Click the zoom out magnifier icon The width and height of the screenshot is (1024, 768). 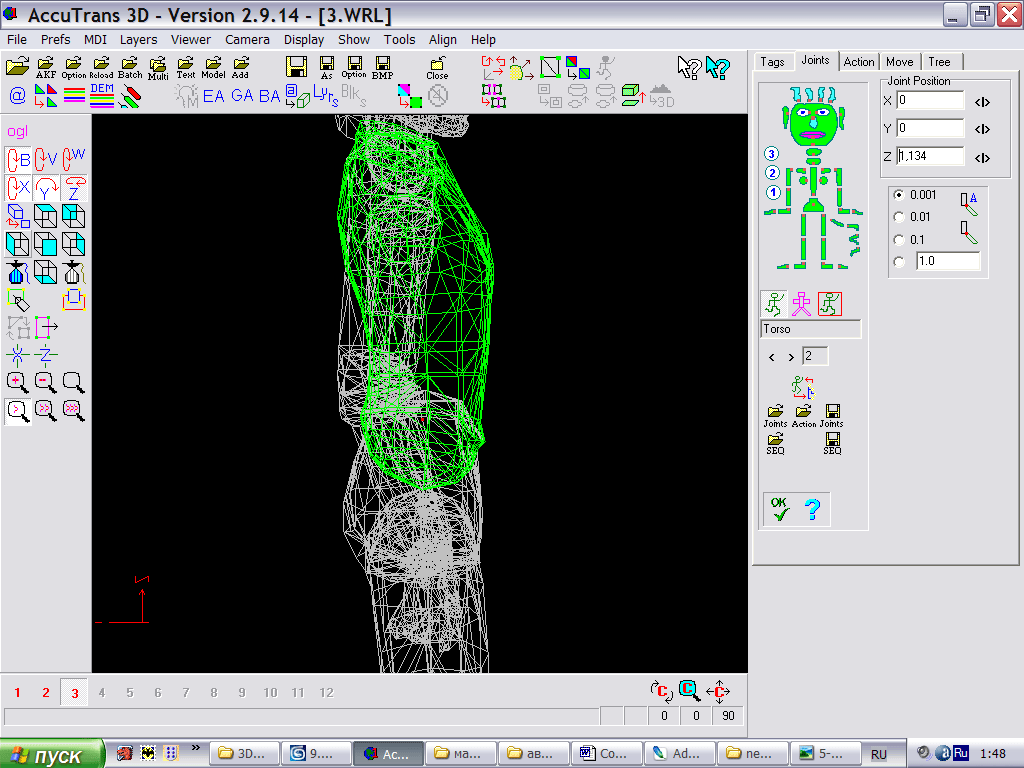point(46,382)
